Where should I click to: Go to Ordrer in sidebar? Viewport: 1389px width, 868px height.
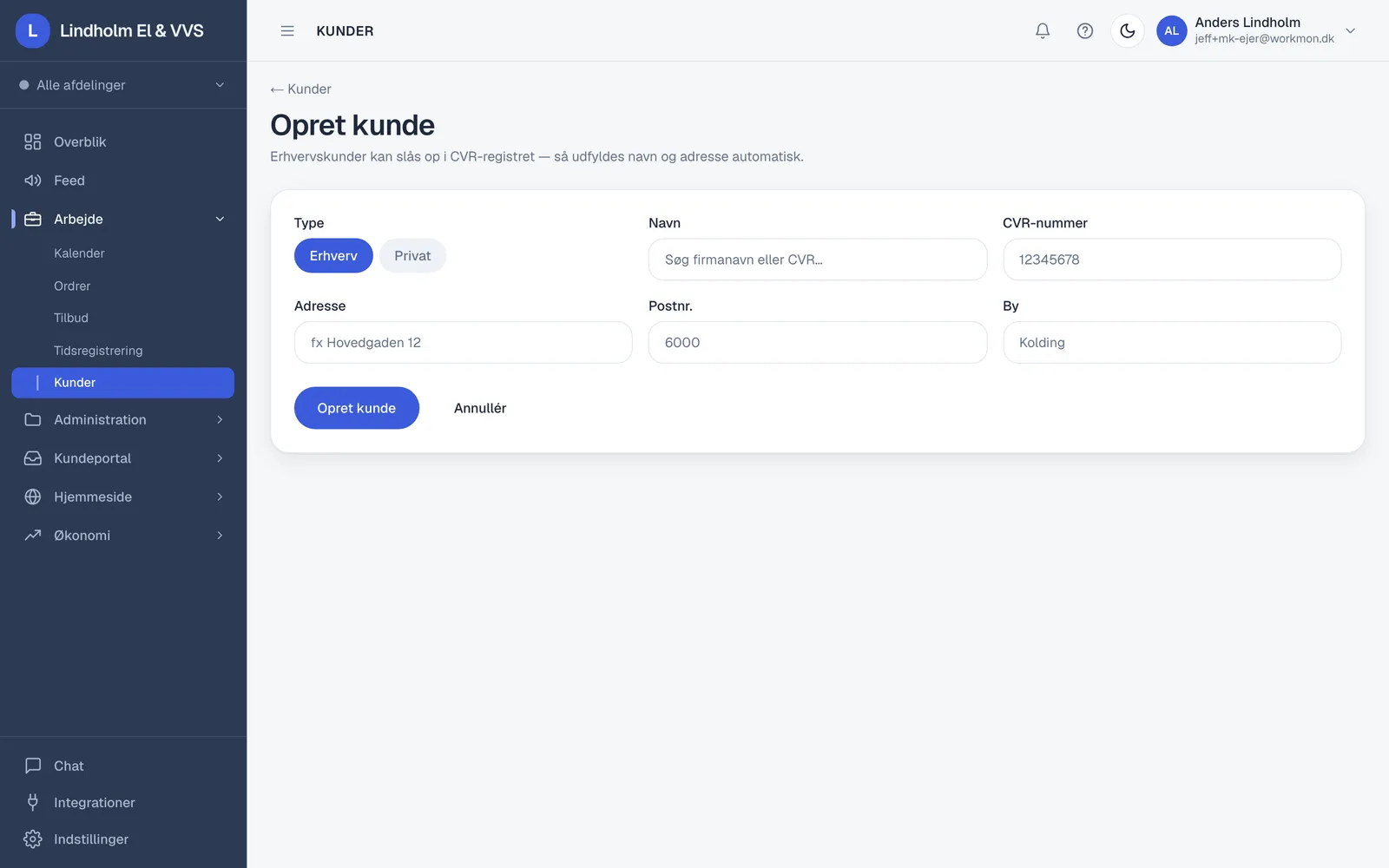point(72,286)
